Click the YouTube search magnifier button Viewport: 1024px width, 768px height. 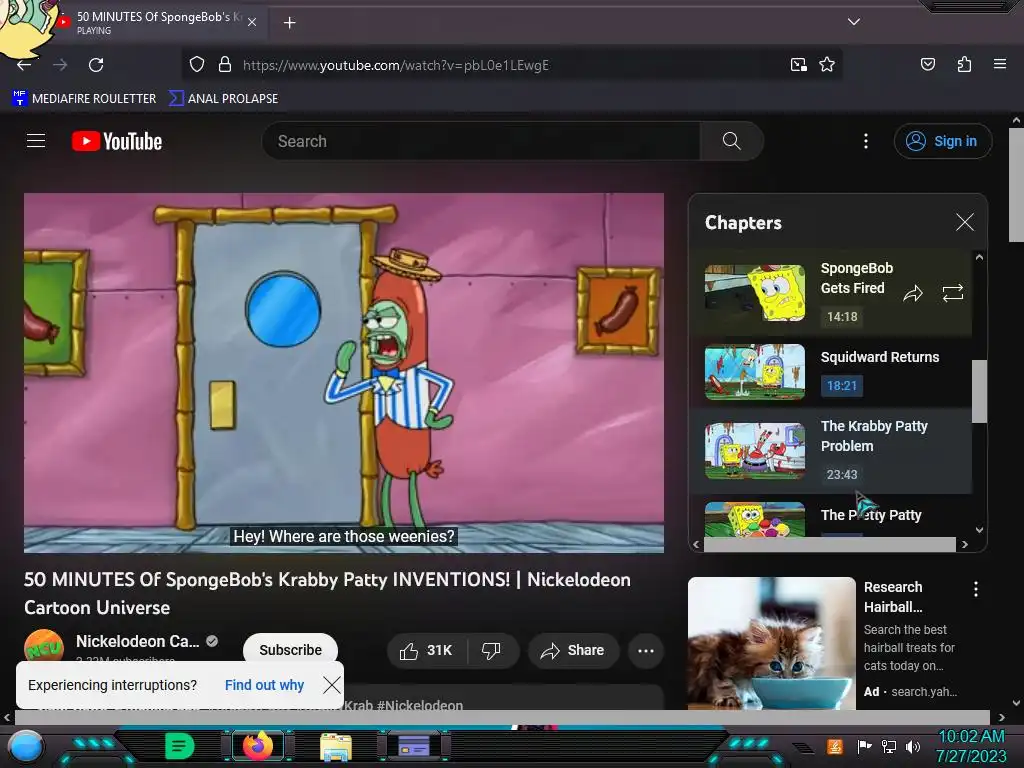[x=731, y=141]
